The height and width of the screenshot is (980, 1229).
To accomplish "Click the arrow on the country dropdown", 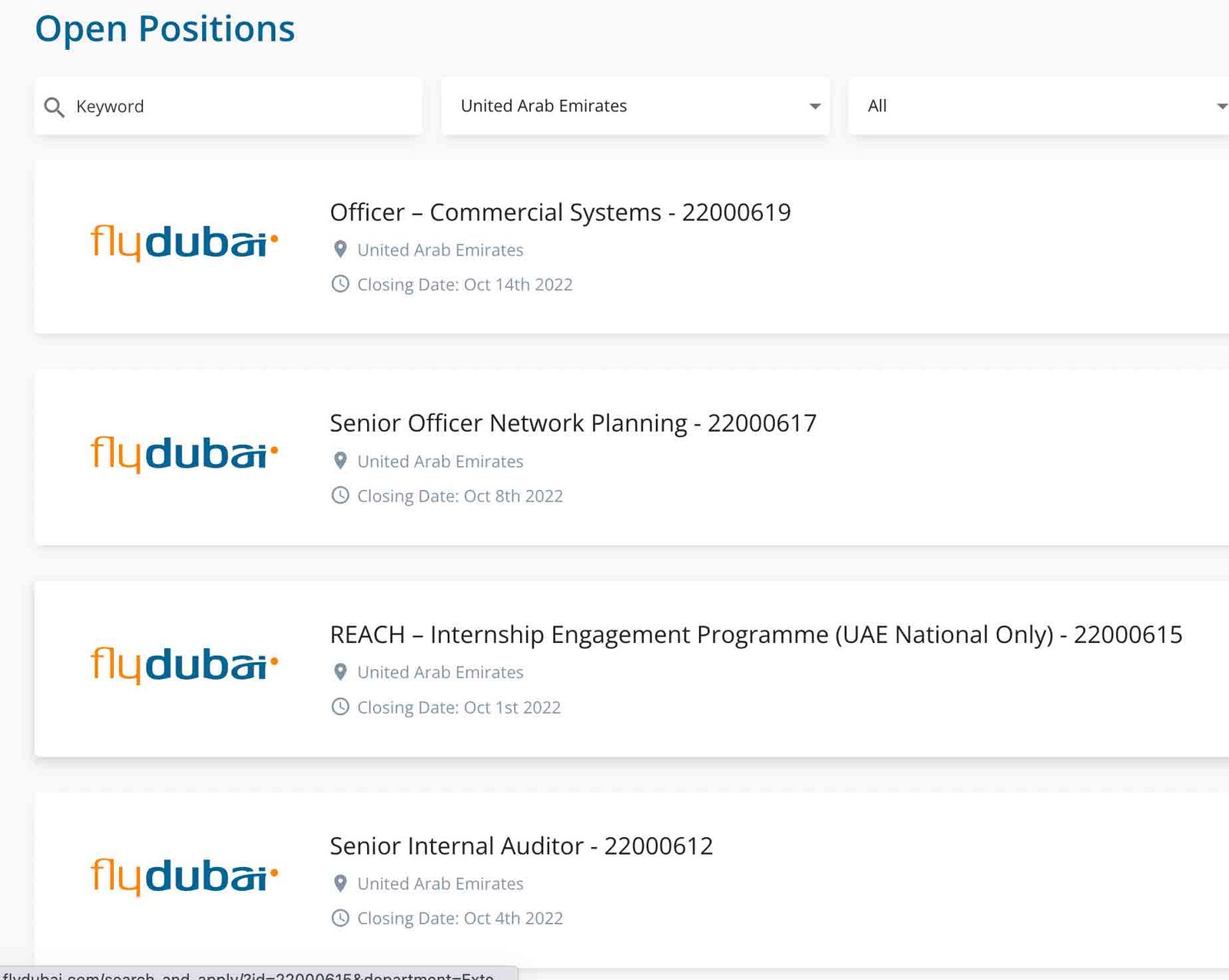I will coord(815,106).
